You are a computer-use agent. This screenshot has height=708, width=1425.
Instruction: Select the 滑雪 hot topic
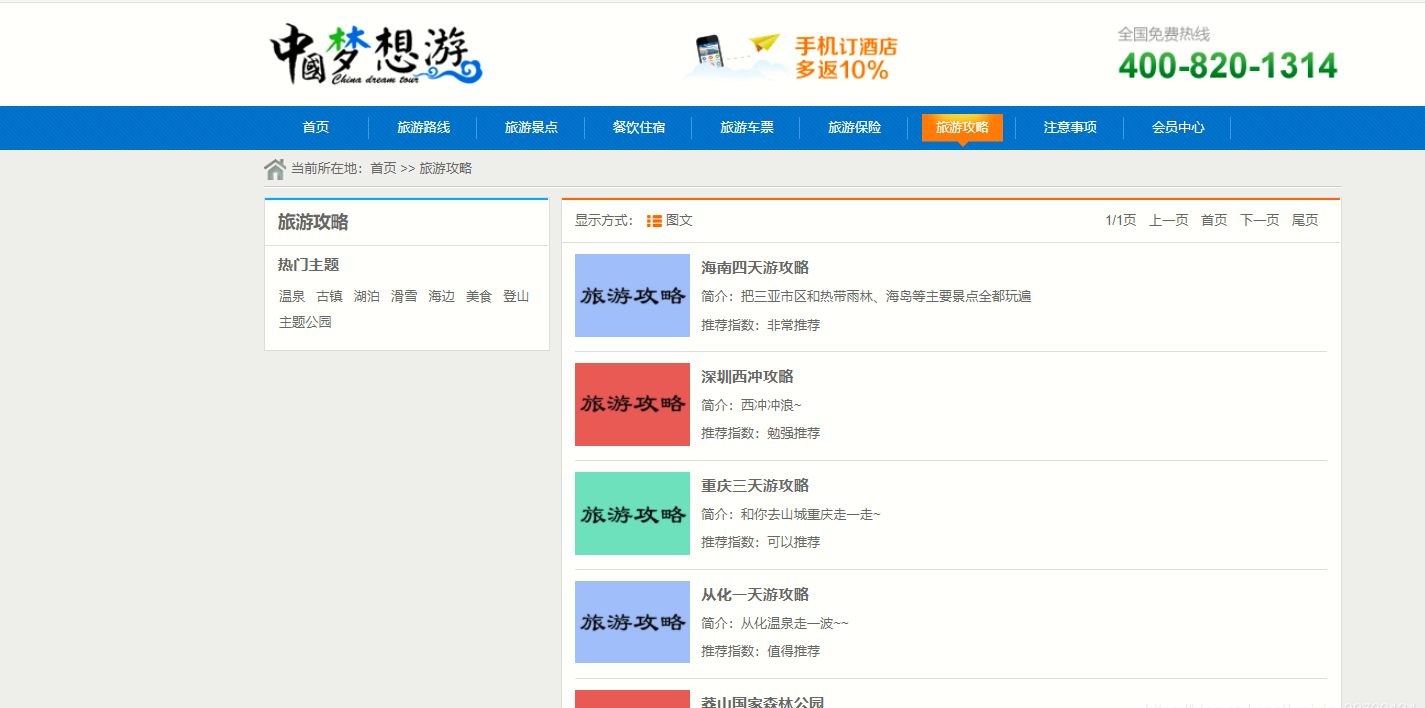(404, 297)
